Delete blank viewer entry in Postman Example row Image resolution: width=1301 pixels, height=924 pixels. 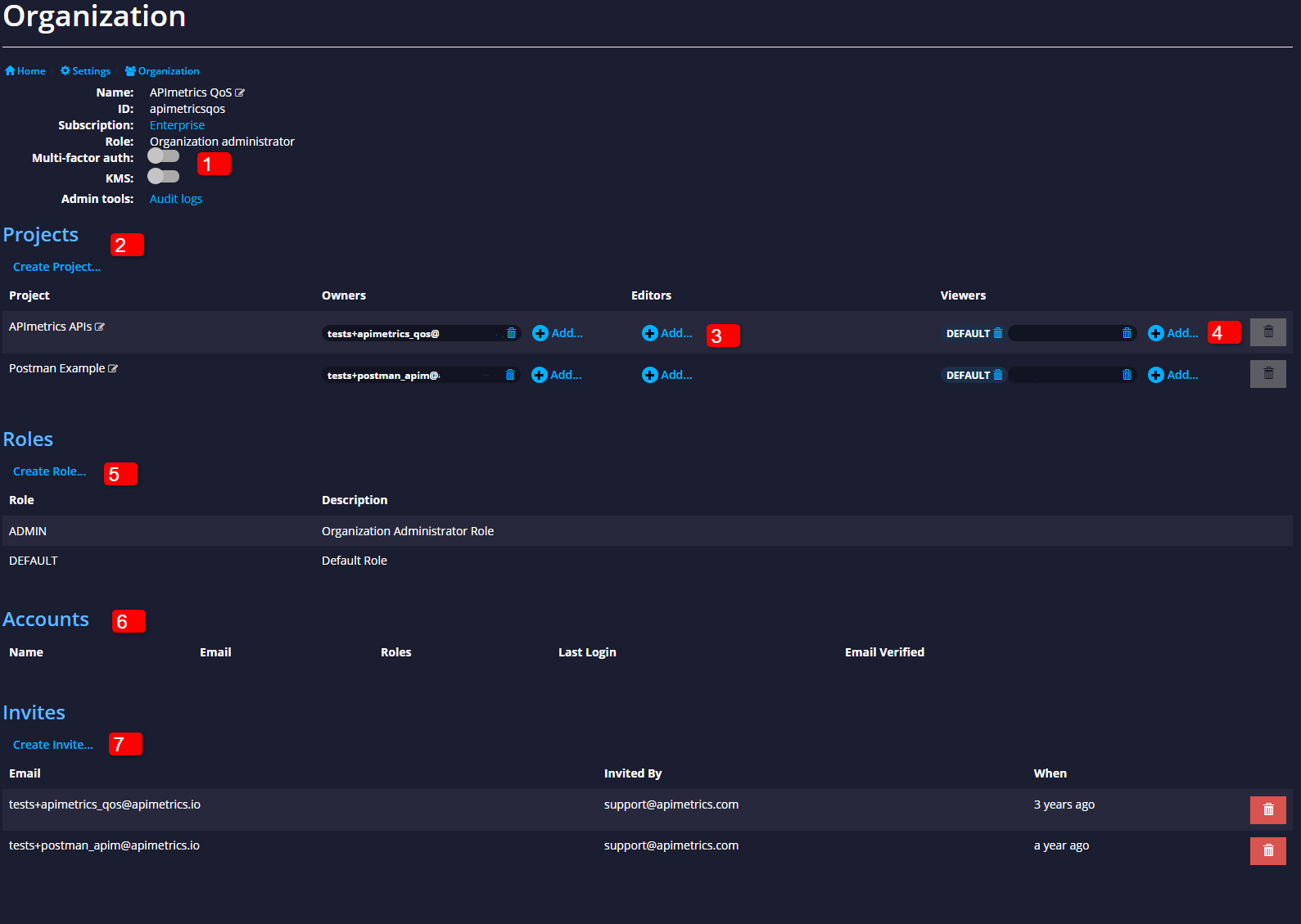[x=1127, y=375]
